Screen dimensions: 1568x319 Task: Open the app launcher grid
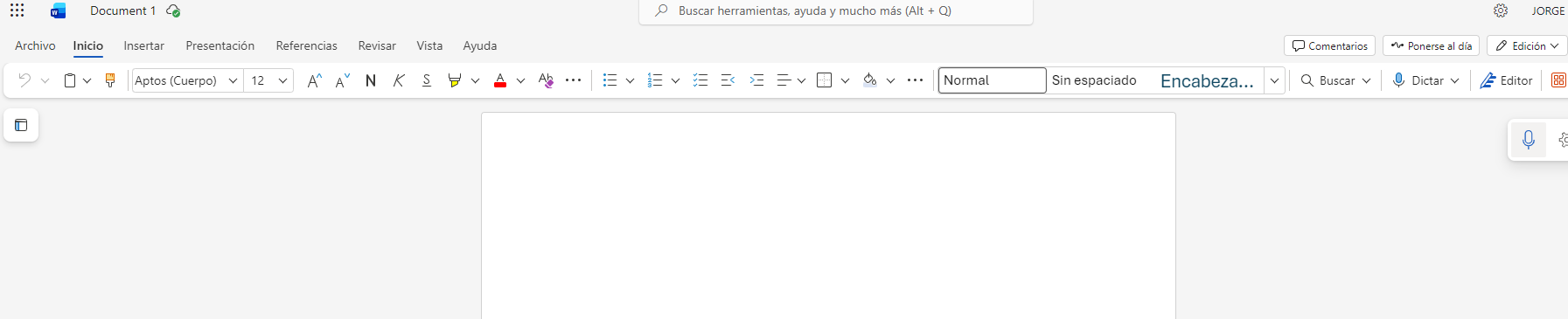click(x=17, y=10)
